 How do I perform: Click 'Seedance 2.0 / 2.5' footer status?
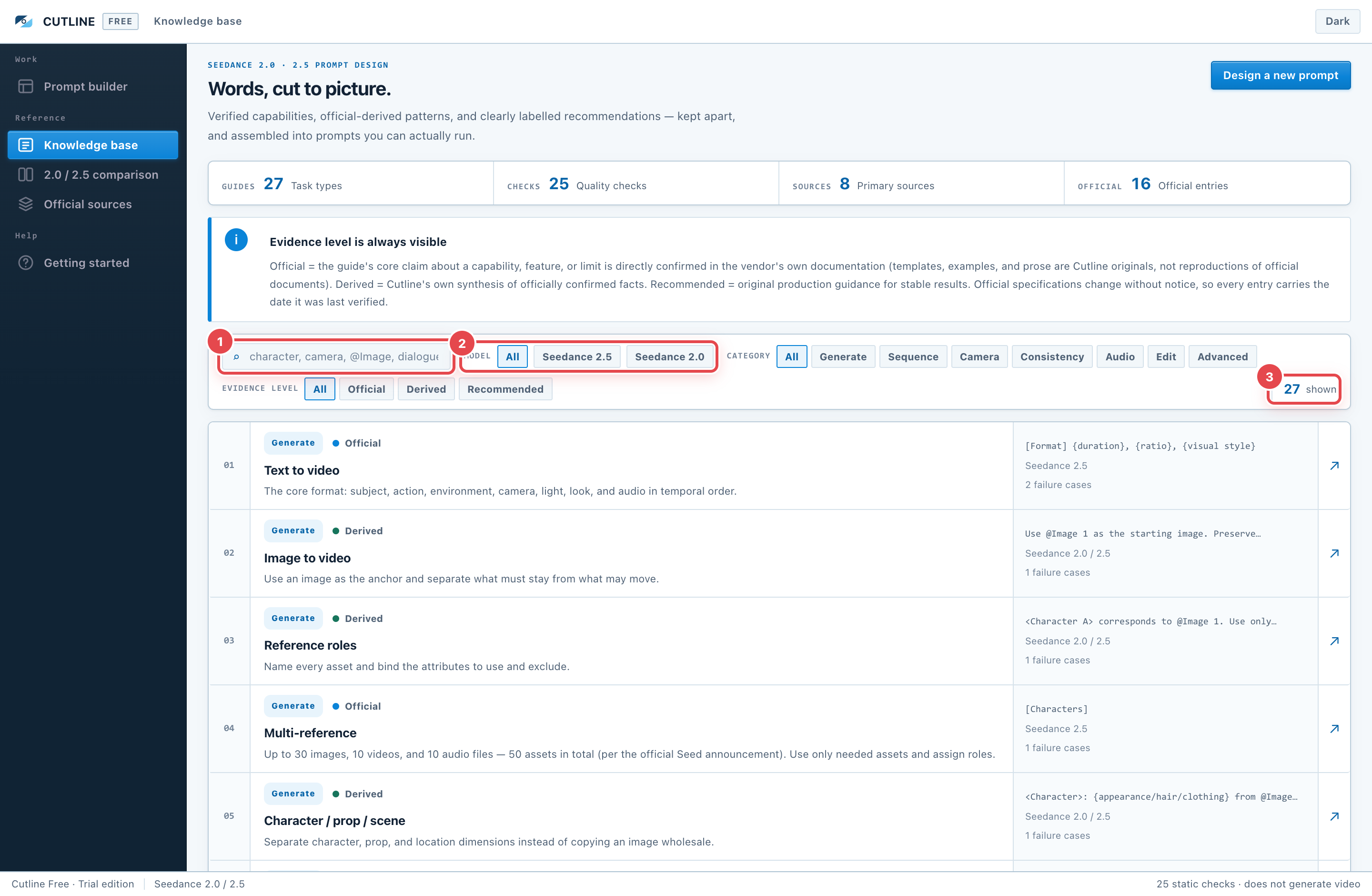(x=200, y=884)
